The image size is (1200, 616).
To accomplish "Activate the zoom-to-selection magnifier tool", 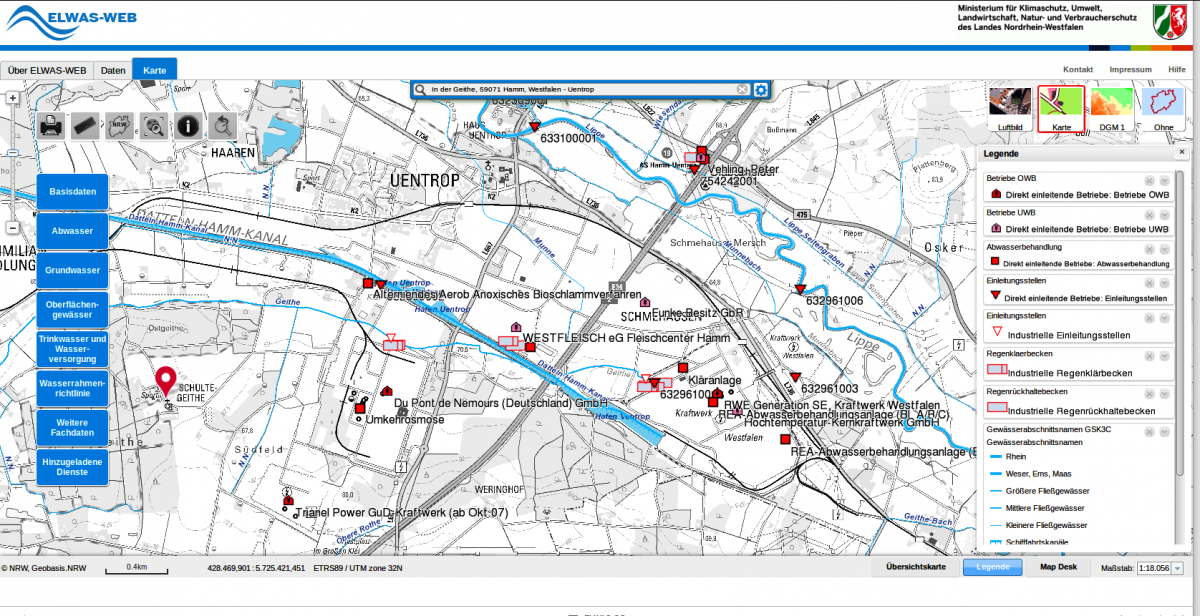I will tap(155, 126).
